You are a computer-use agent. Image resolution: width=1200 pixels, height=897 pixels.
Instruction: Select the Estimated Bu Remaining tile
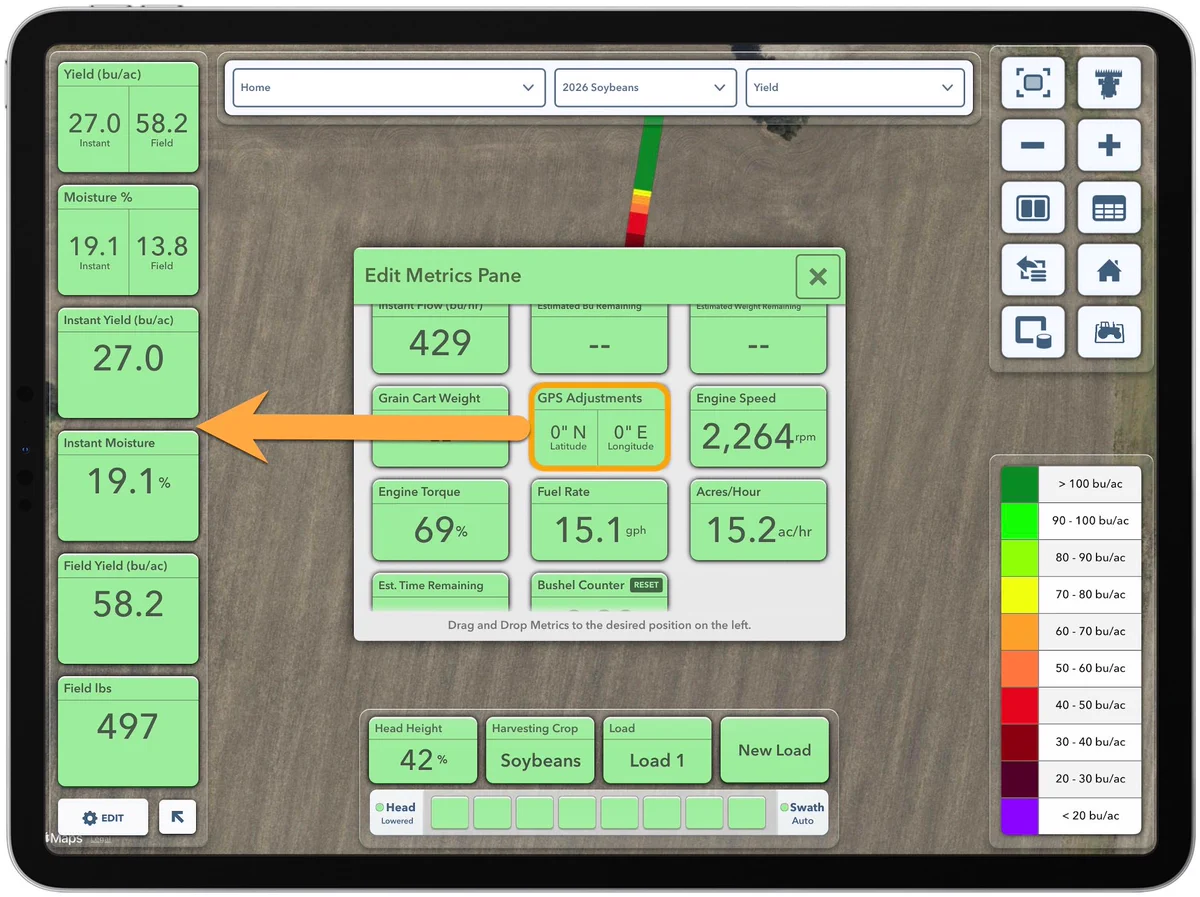click(598, 339)
